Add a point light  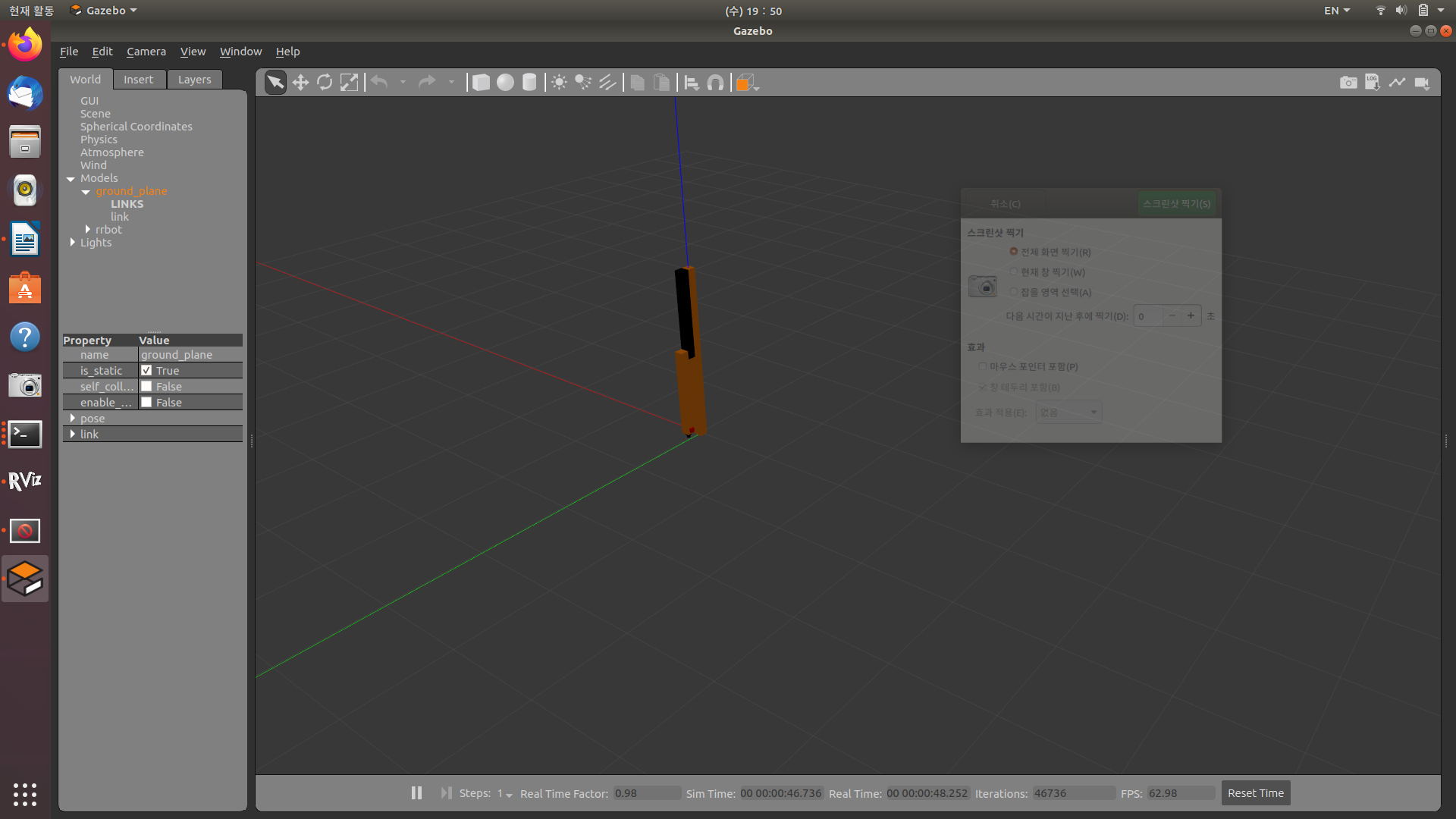pyautogui.click(x=559, y=83)
